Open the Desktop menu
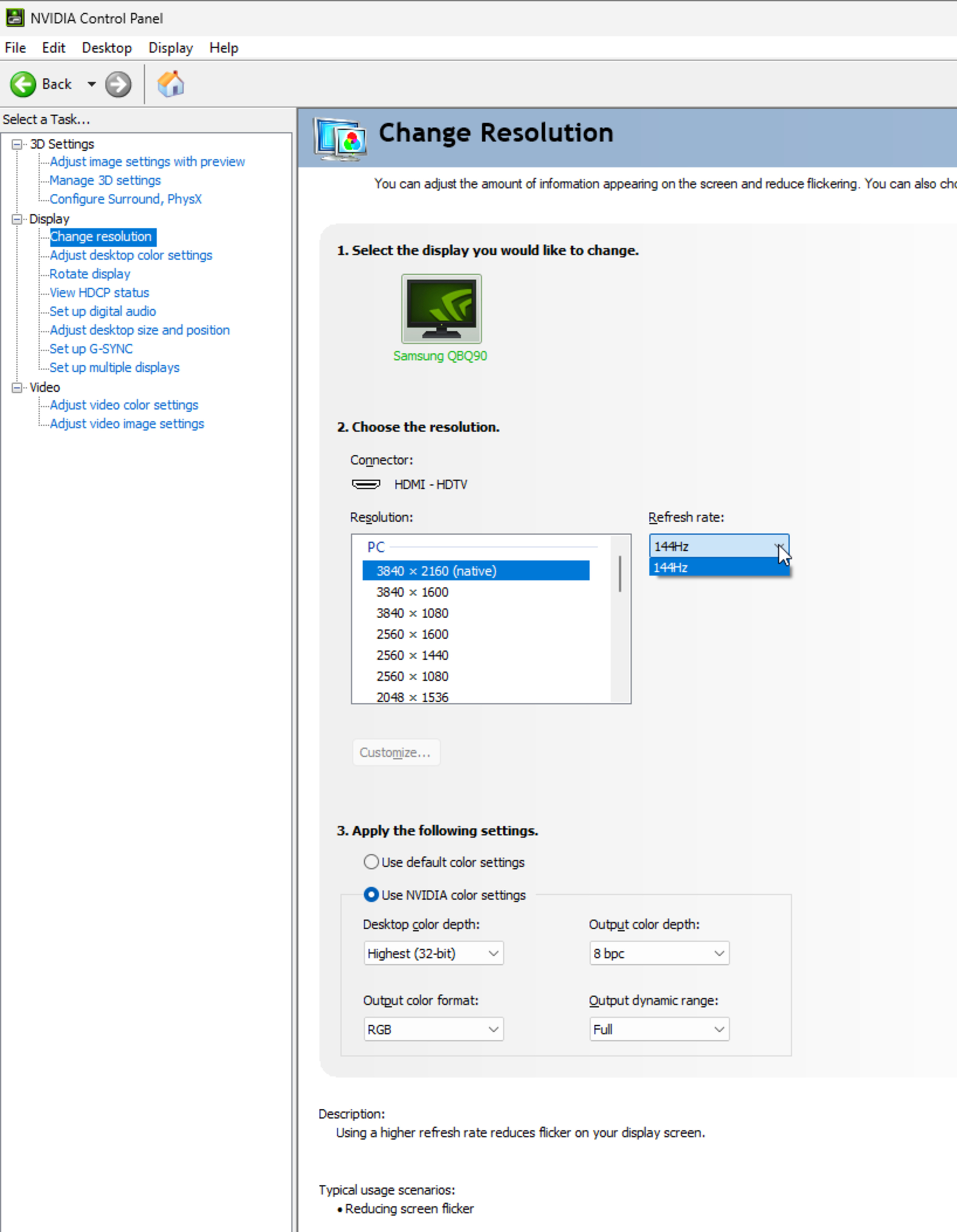The height and width of the screenshot is (1232, 957). click(x=107, y=48)
